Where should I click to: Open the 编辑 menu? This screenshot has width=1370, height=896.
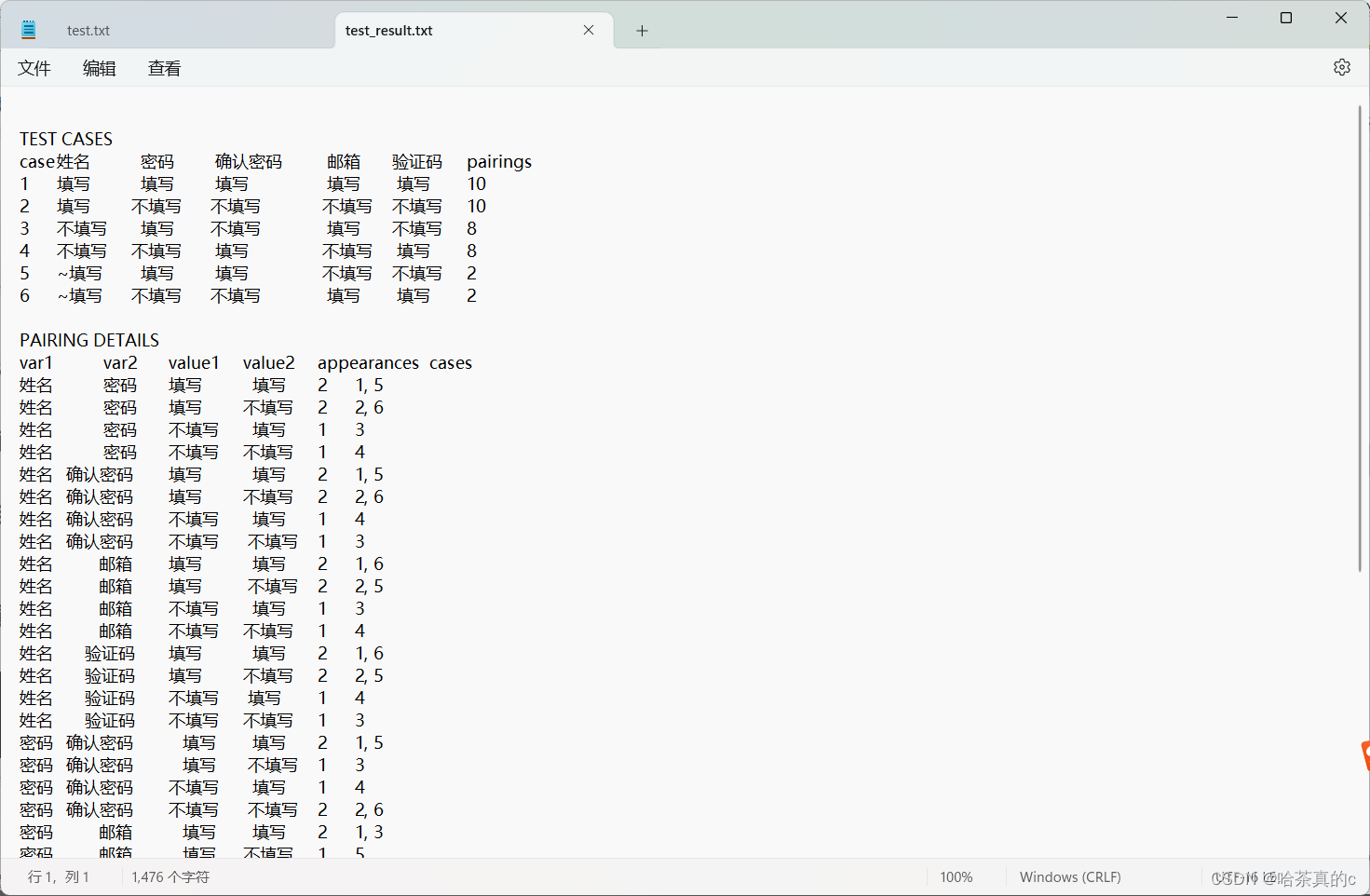[100, 68]
